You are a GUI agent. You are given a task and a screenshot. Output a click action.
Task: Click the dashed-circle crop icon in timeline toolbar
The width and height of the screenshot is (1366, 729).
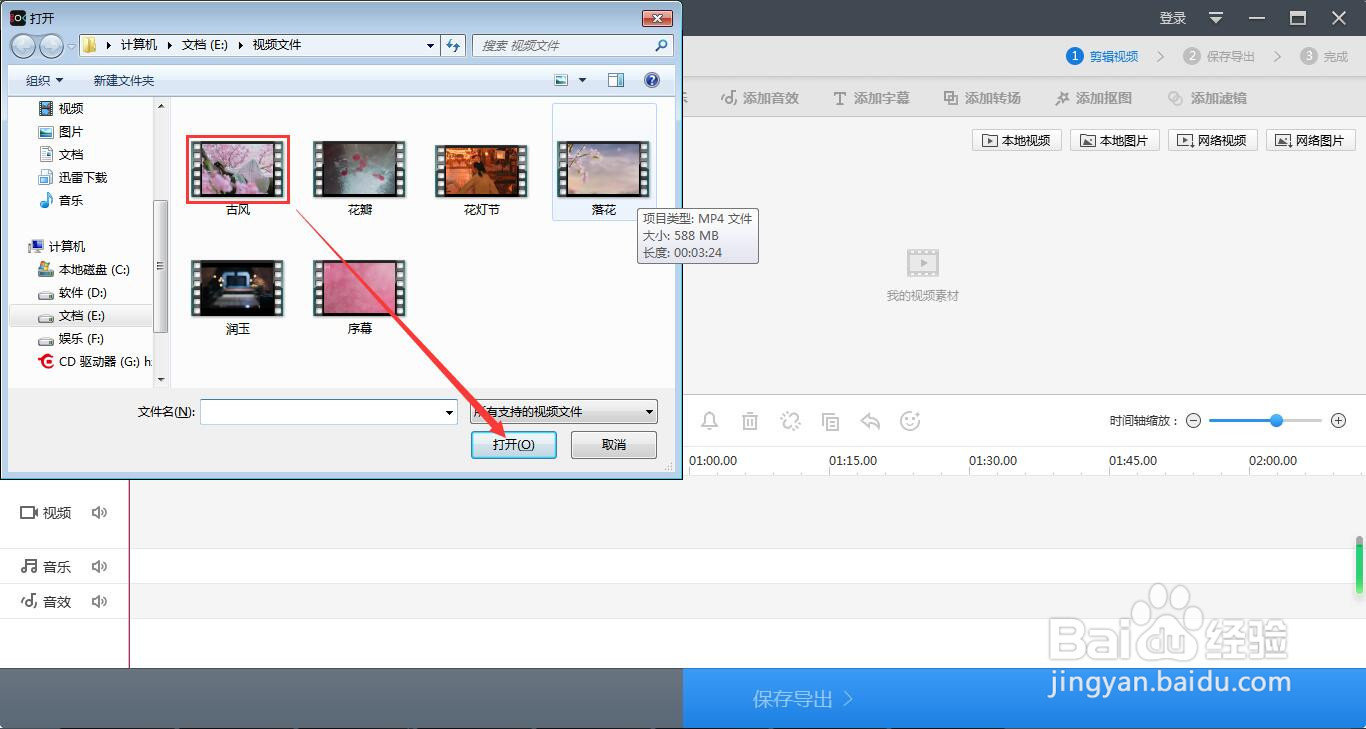point(790,421)
